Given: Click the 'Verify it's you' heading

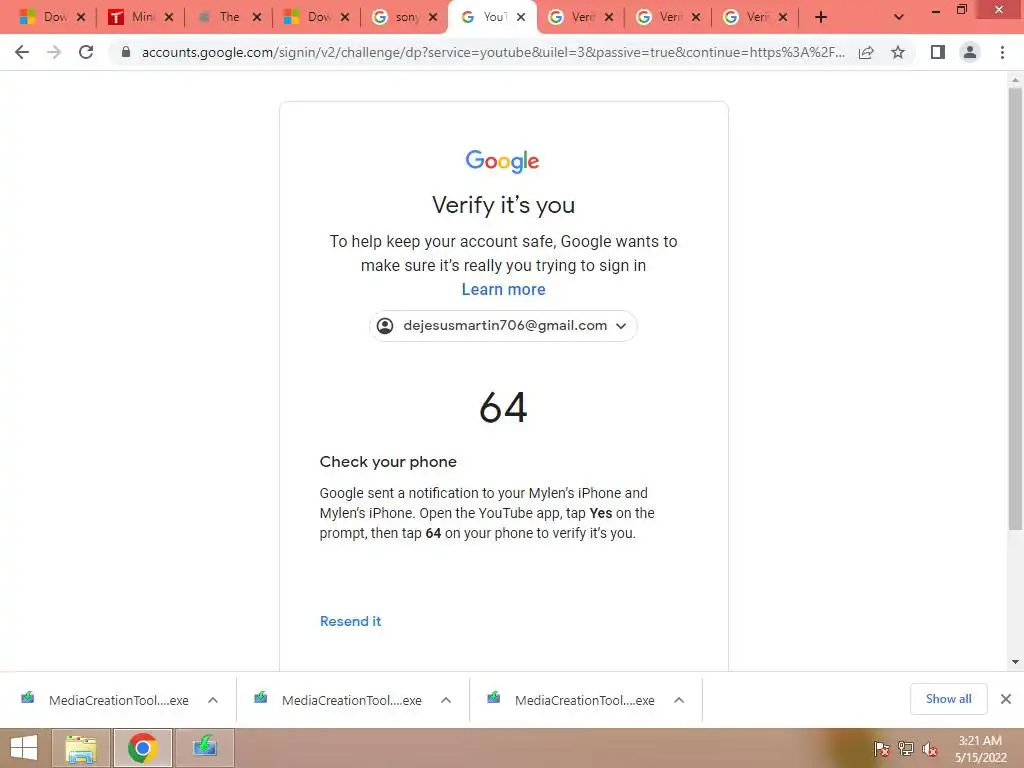Looking at the screenshot, I should pyautogui.click(x=504, y=205).
